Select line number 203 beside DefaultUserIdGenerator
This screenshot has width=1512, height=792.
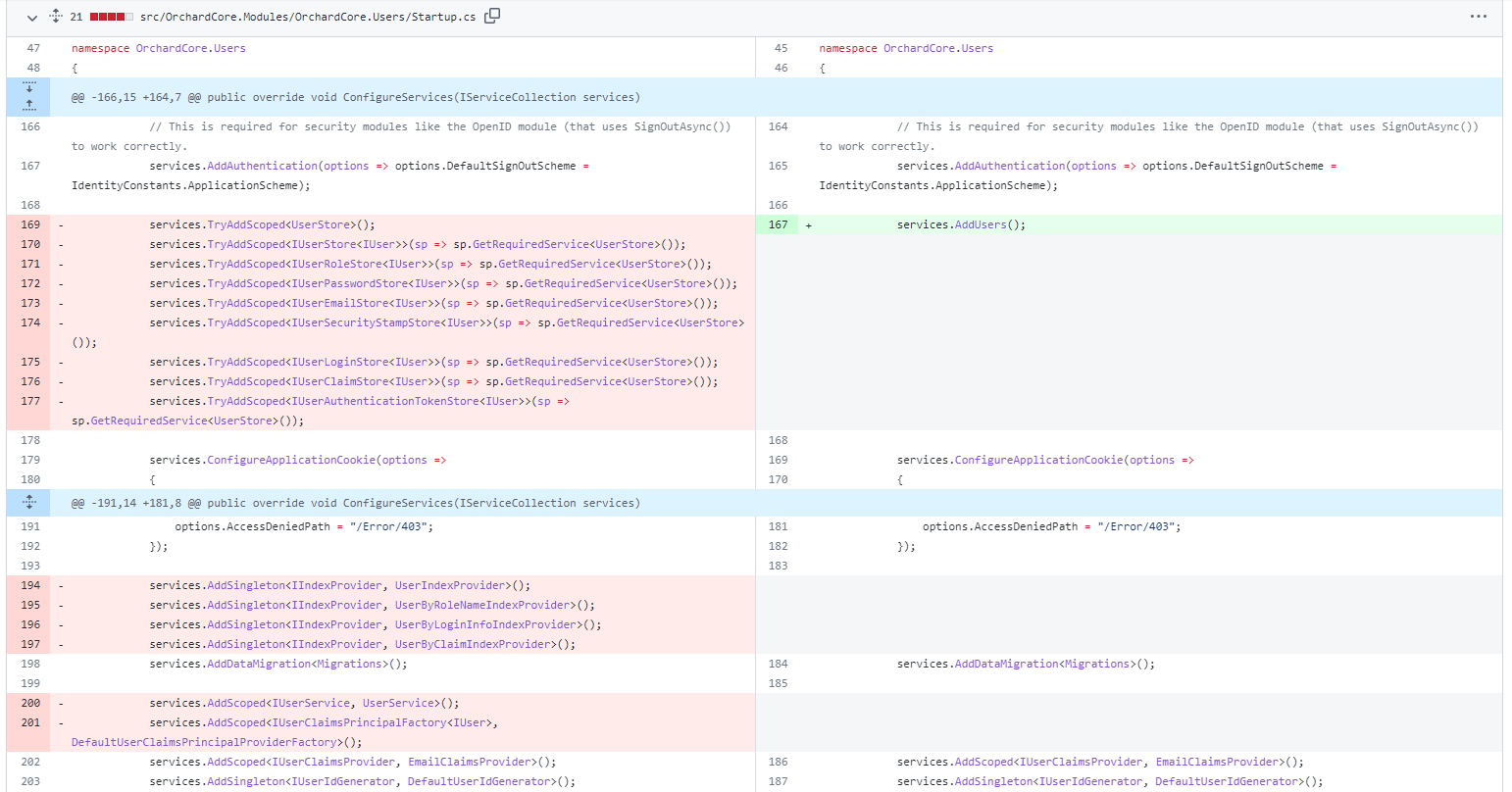[29, 781]
